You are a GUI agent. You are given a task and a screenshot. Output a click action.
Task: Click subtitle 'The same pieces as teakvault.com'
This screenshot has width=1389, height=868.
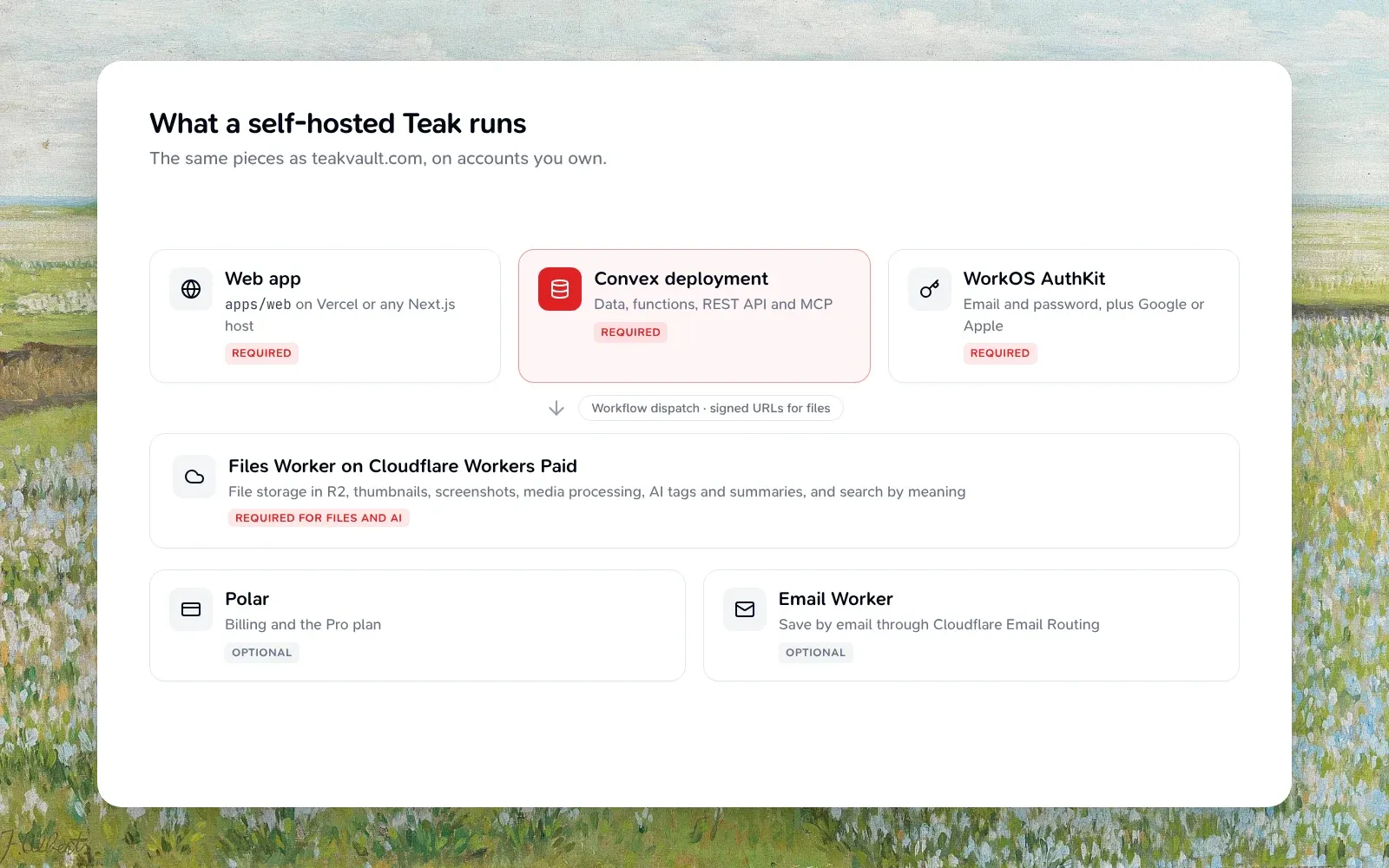pyautogui.click(x=379, y=158)
